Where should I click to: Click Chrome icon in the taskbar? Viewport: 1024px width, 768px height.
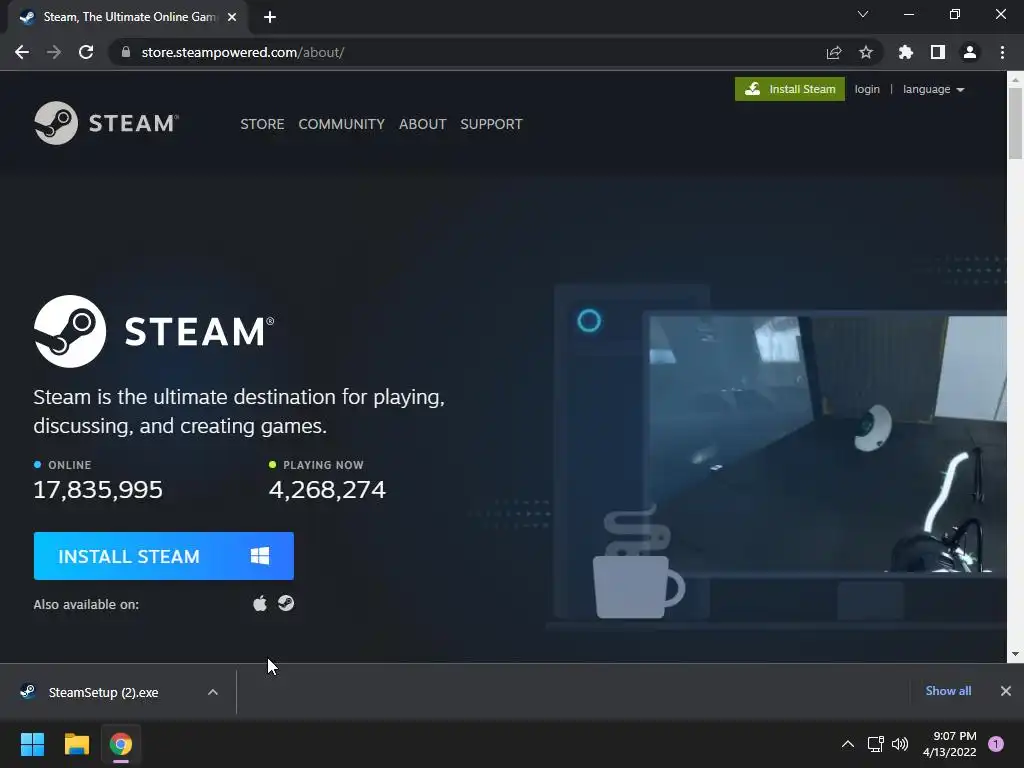pos(121,744)
